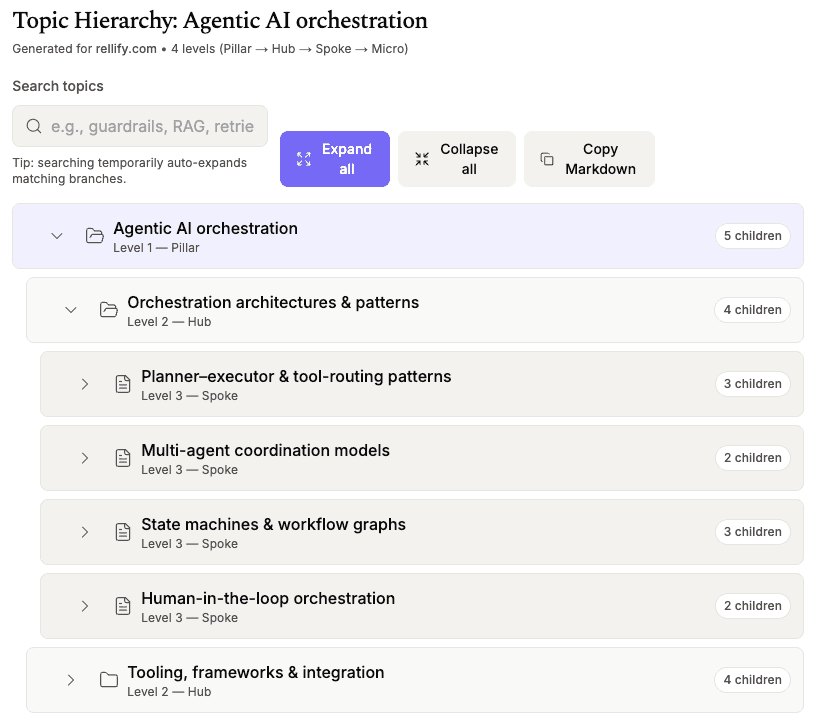Collapse the Agentic AI orchestration pillar chevron

pos(57,236)
